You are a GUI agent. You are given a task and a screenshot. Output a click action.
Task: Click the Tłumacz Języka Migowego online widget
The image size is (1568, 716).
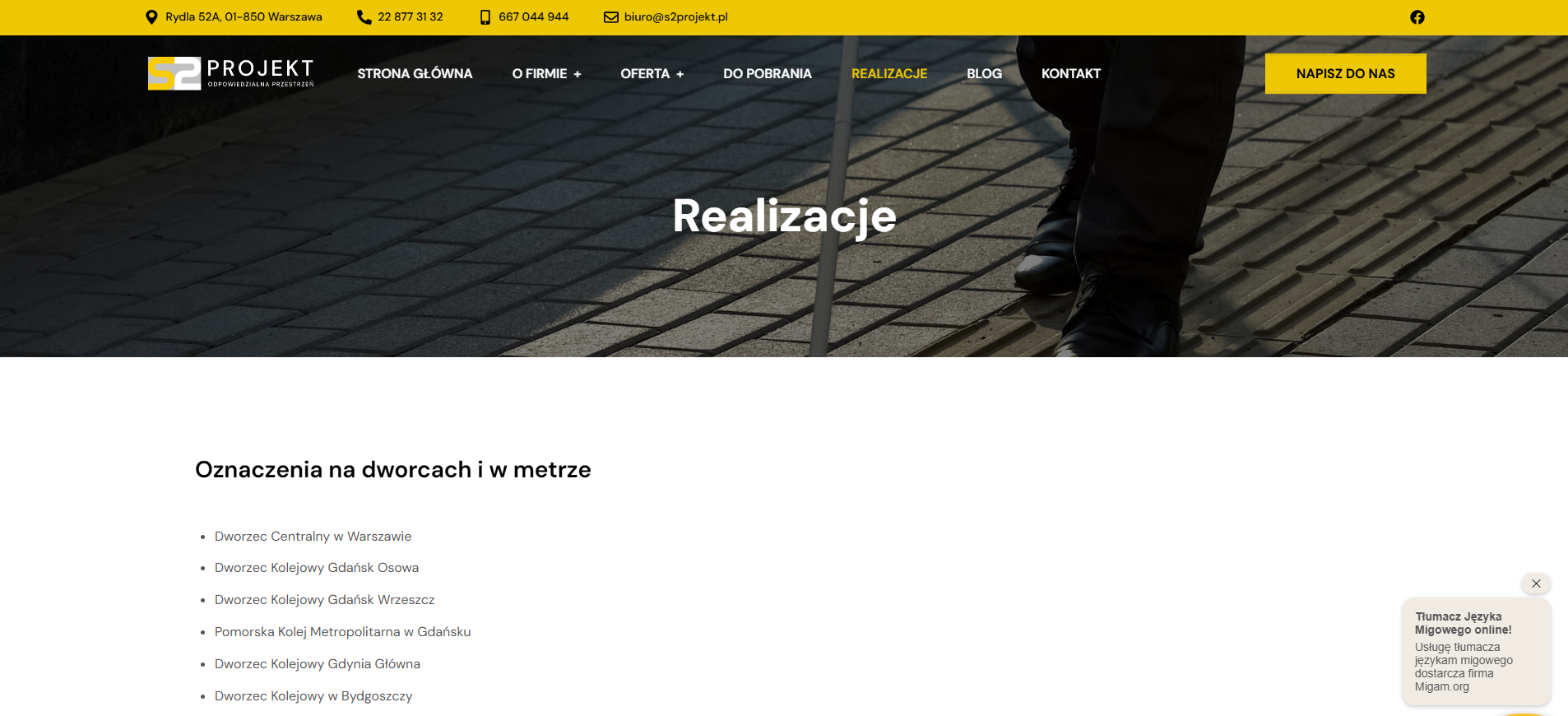pyautogui.click(x=1476, y=651)
